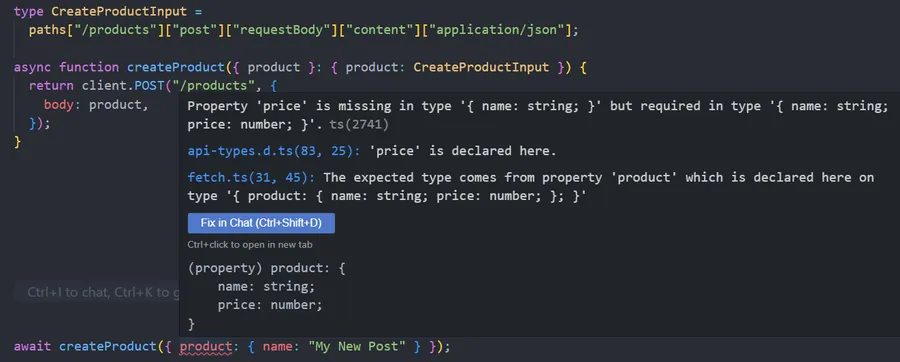
Task: Click the "application/json" string in type path
Action: click(497, 30)
